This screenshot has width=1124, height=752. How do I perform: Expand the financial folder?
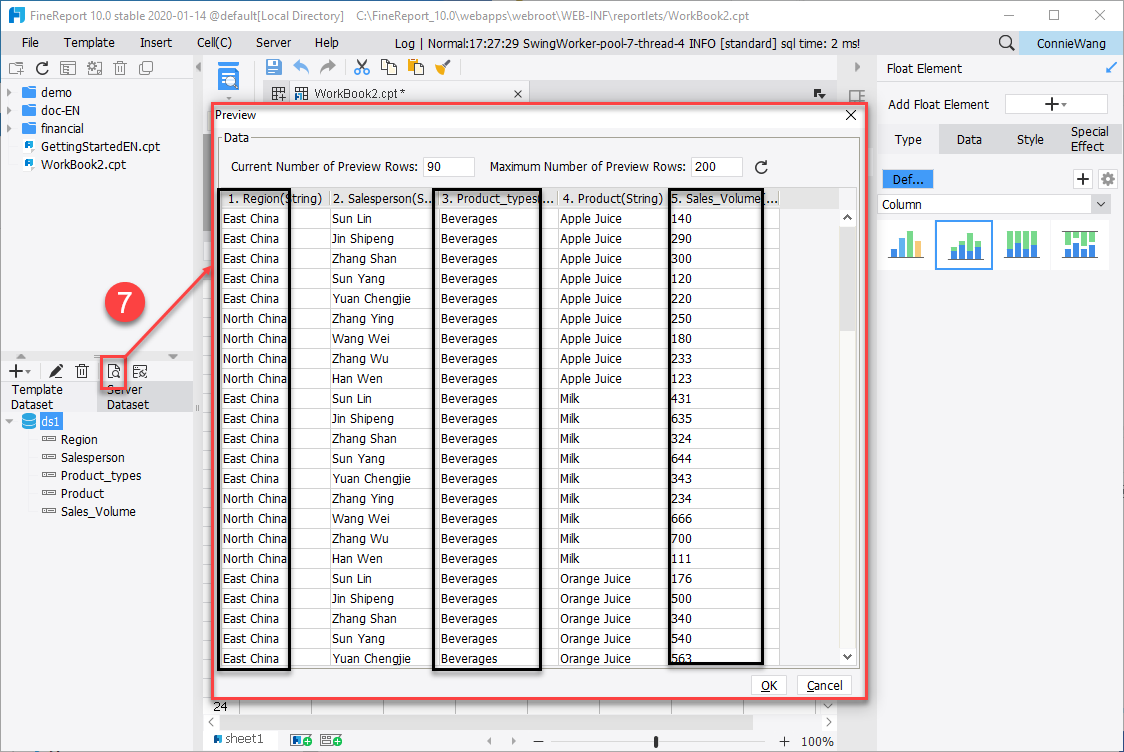coord(9,128)
